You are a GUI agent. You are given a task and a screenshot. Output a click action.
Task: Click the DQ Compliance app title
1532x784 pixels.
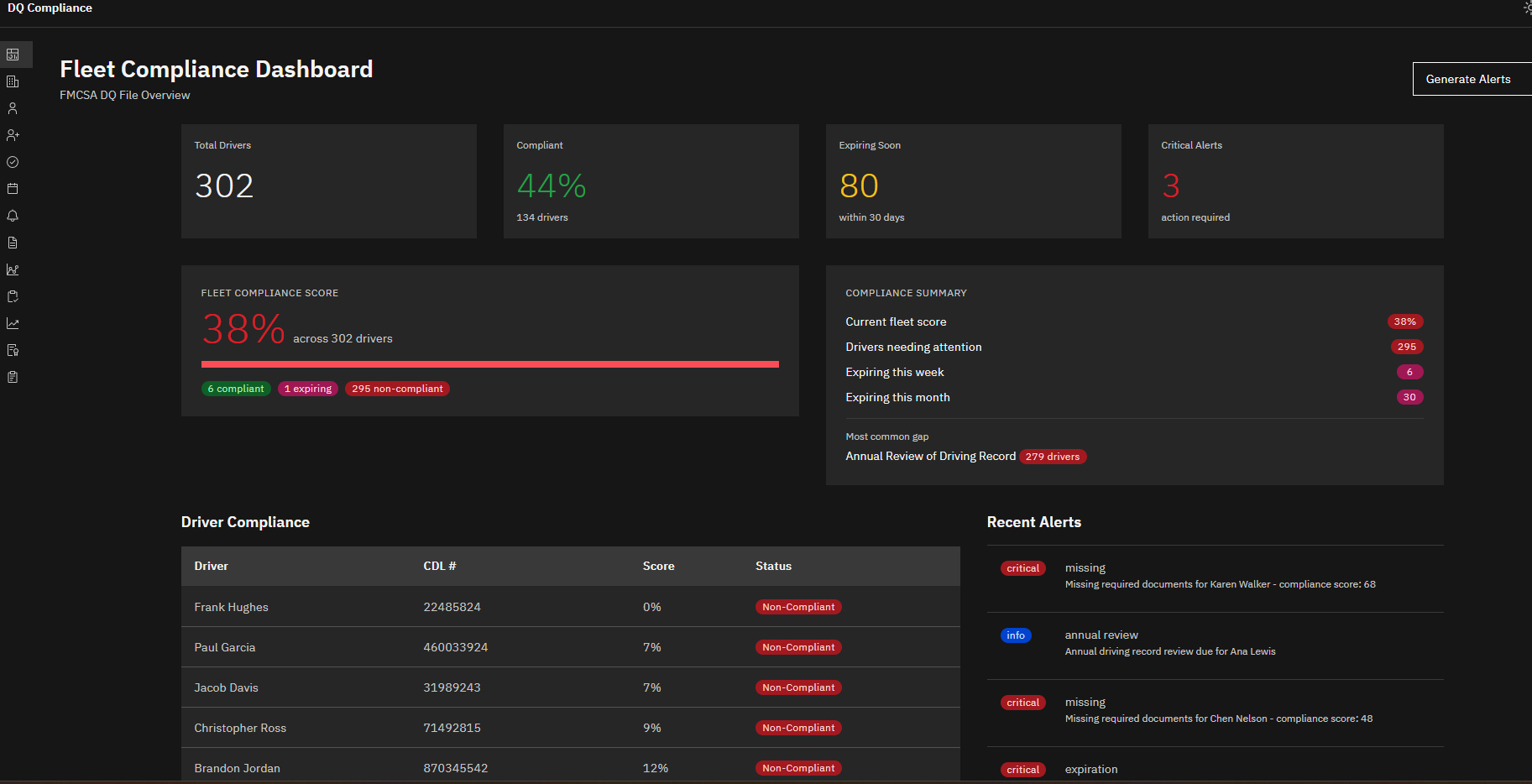[50, 8]
